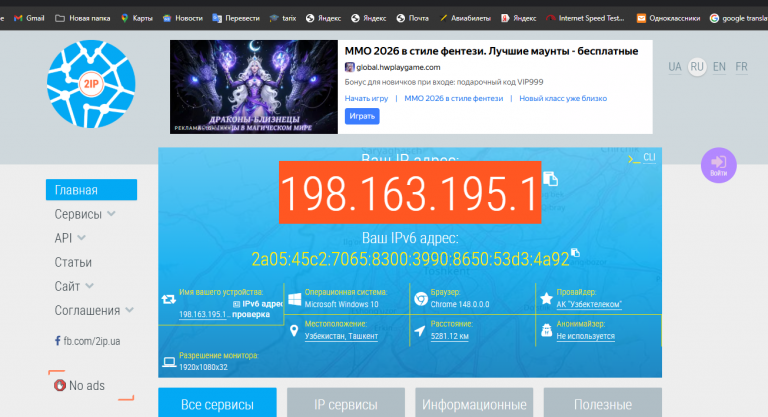Viewport: 768px width, 417px height.
Task: Select the Полезные tab
Action: point(602,403)
